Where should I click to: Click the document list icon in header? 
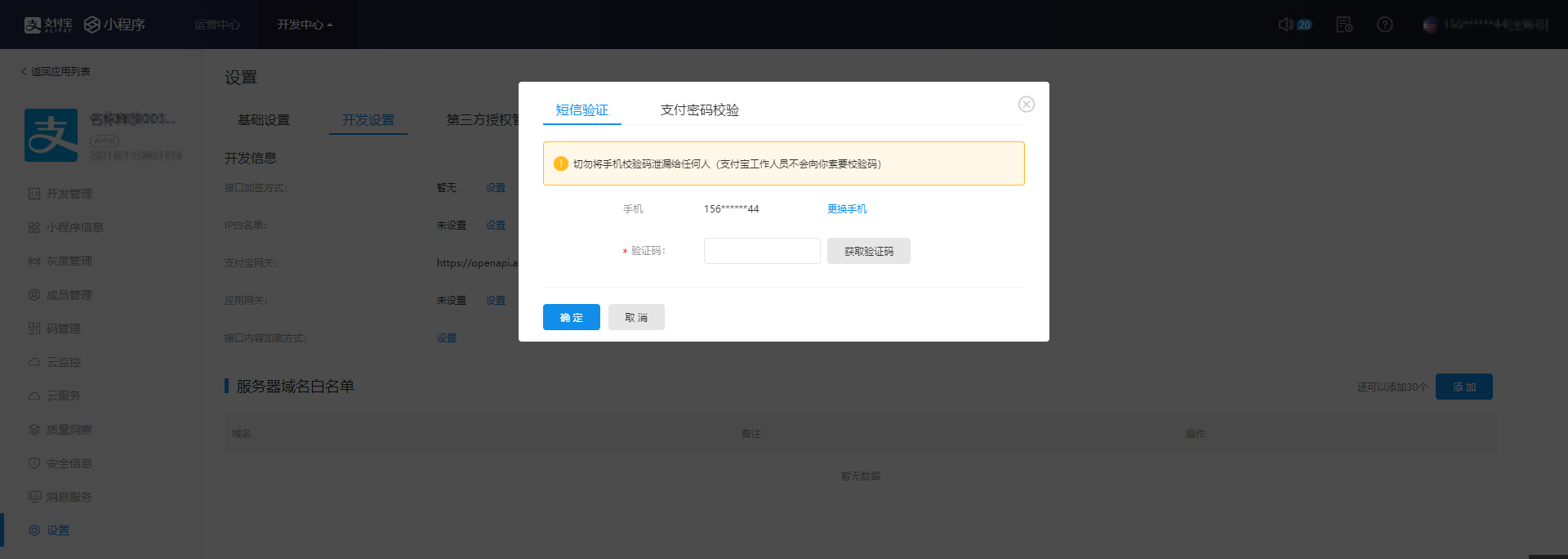[x=1343, y=25]
